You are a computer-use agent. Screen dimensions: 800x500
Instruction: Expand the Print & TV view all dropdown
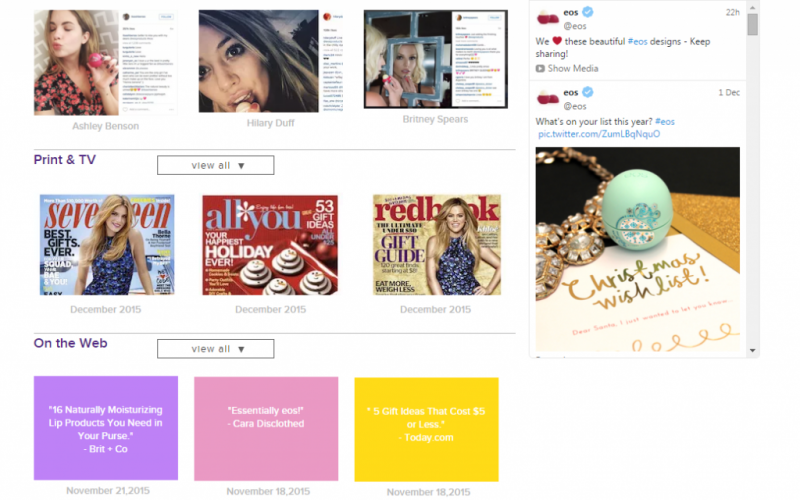pyautogui.click(x=215, y=165)
